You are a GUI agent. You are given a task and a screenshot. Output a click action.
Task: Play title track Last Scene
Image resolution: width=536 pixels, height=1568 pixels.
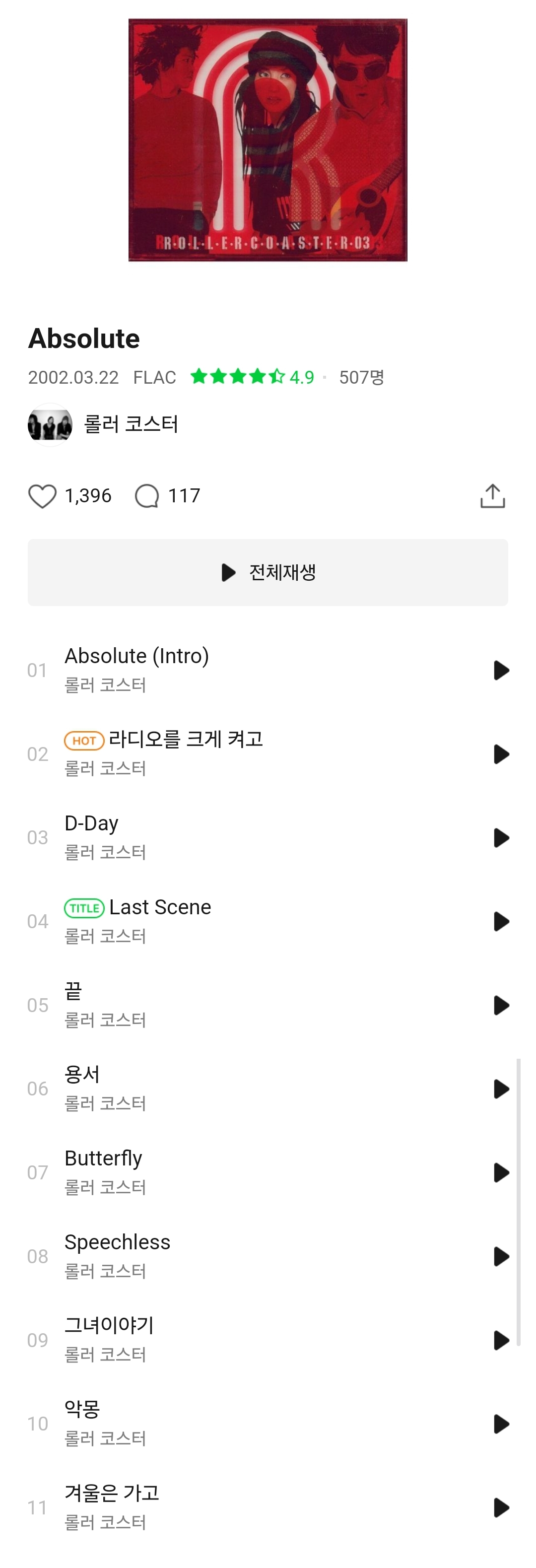click(501, 922)
